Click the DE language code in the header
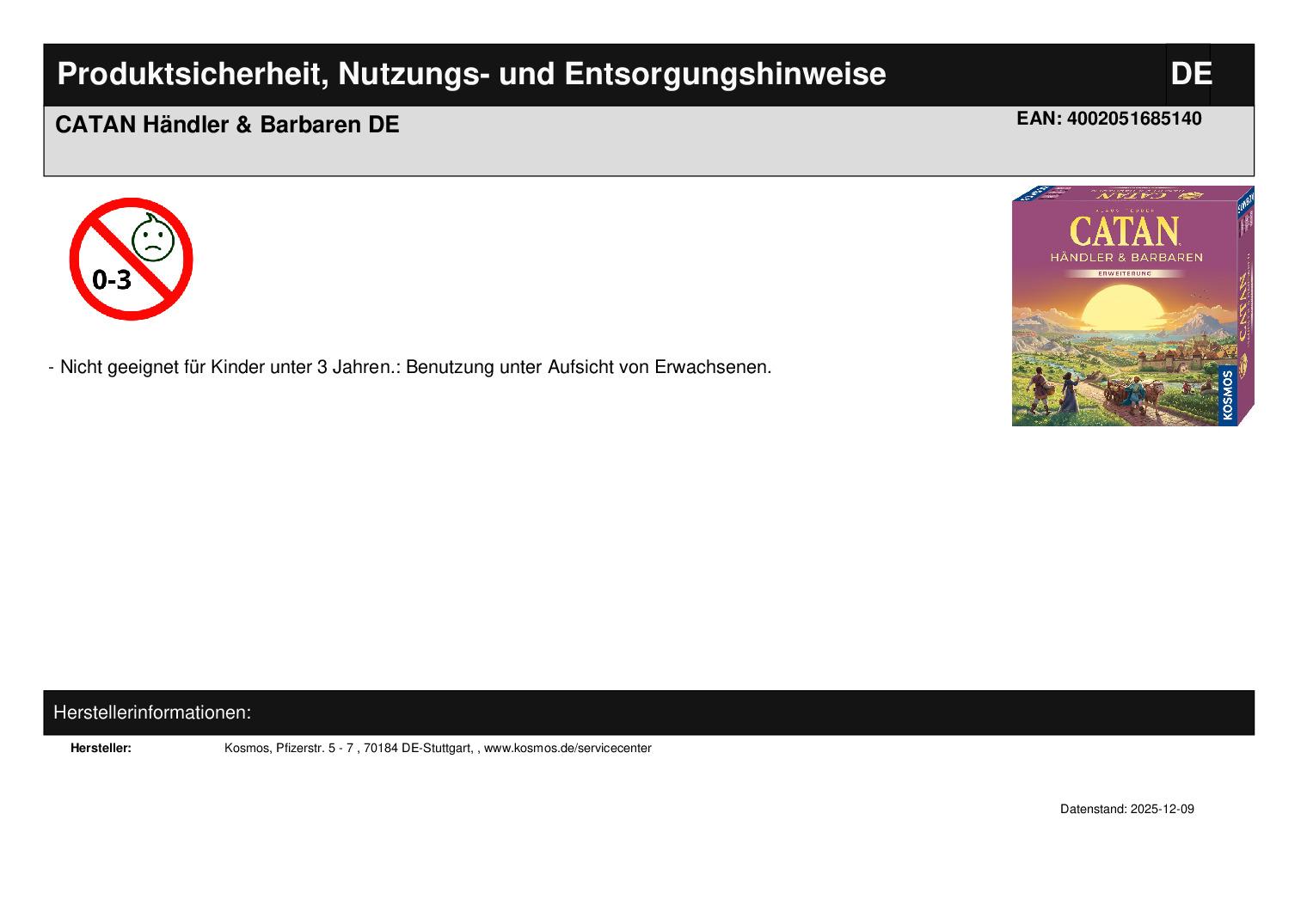 (1190, 75)
